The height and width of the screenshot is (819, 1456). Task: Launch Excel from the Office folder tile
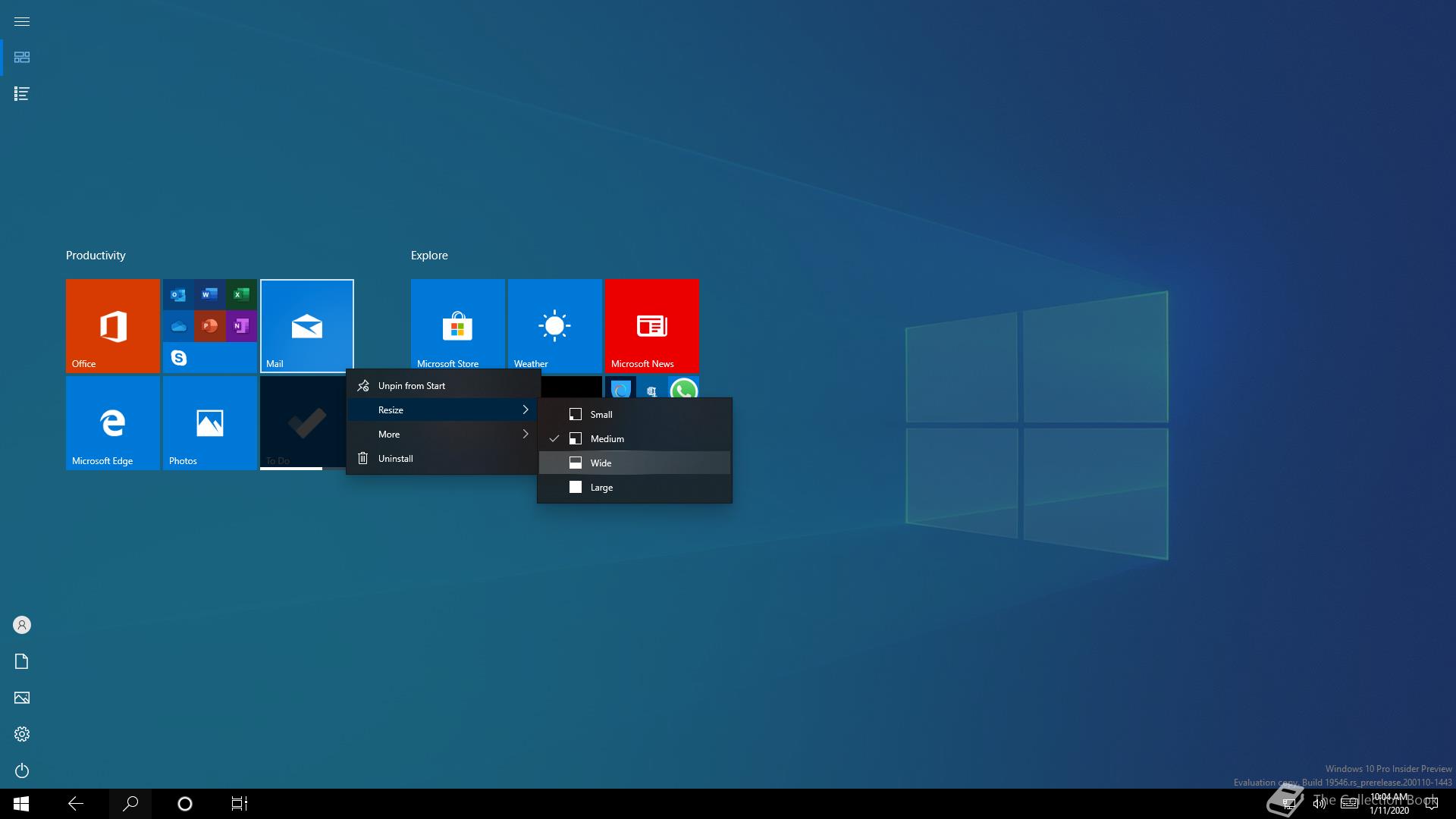241,294
